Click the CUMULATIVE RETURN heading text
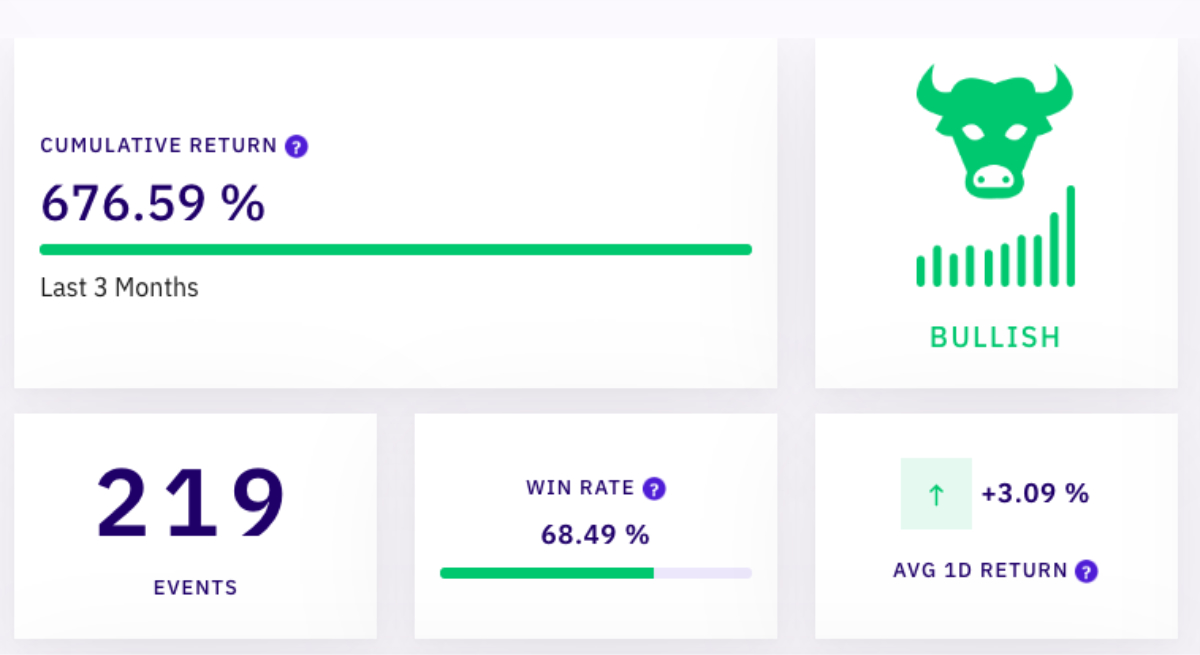This screenshot has height=655, width=1200. (x=159, y=146)
